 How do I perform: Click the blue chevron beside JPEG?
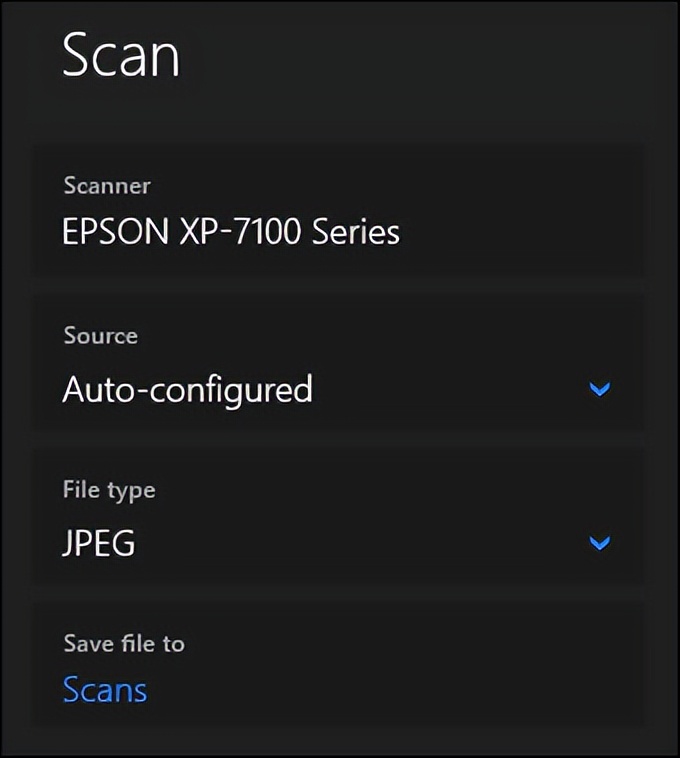click(599, 543)
